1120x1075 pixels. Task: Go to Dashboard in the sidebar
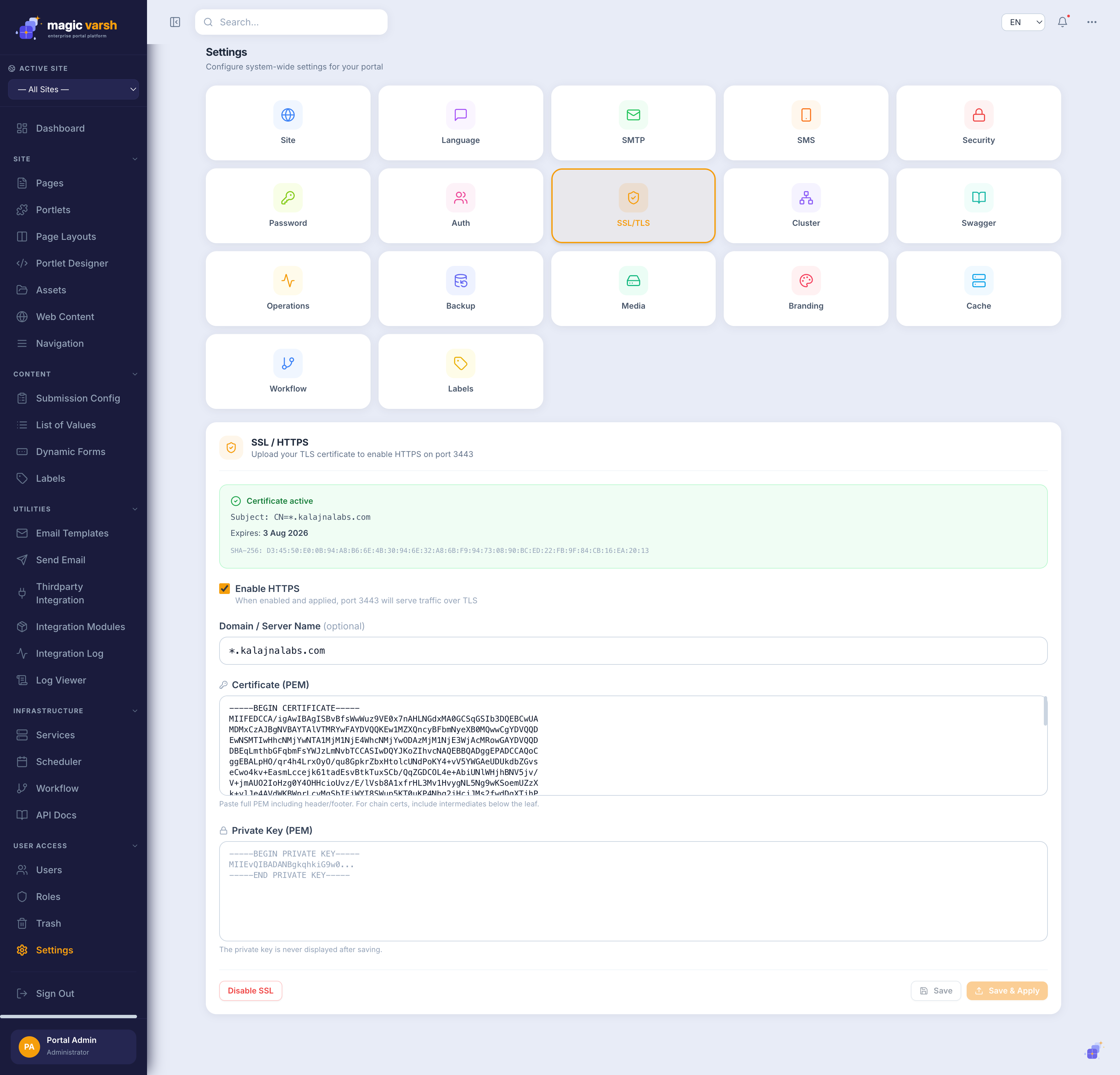pyautogui.click(x=73, y=129)
